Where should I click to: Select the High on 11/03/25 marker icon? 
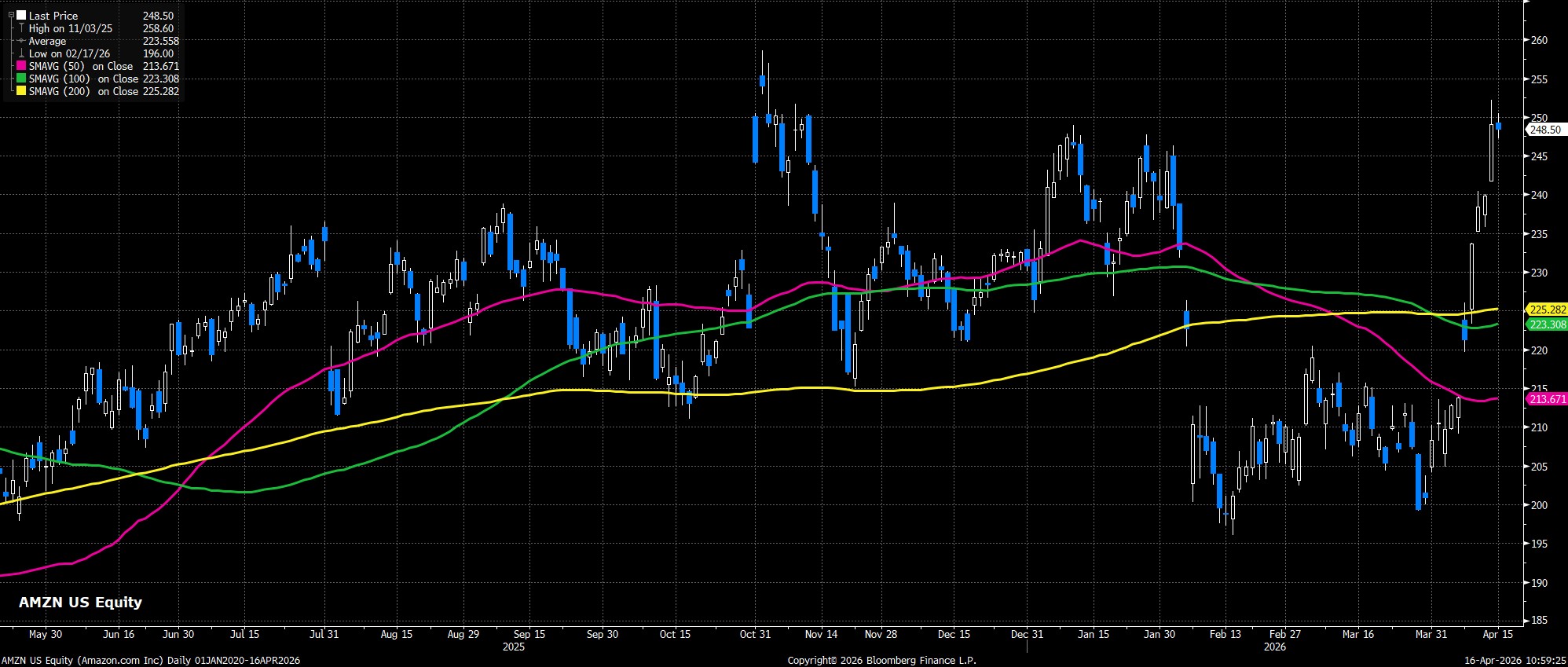click(21, 28)
